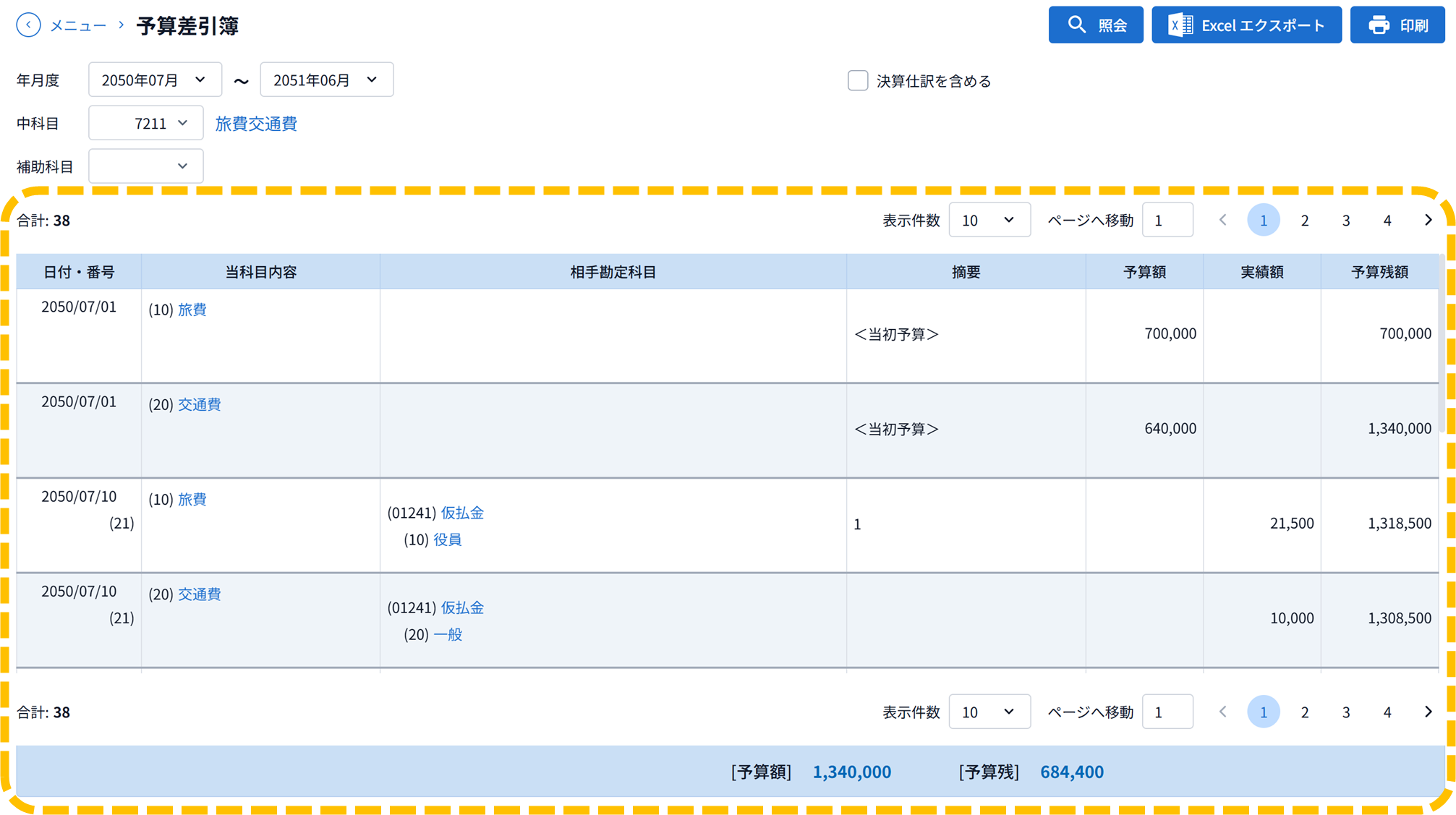
Task: Click the 日付・番号 column header
Action: 79,272
